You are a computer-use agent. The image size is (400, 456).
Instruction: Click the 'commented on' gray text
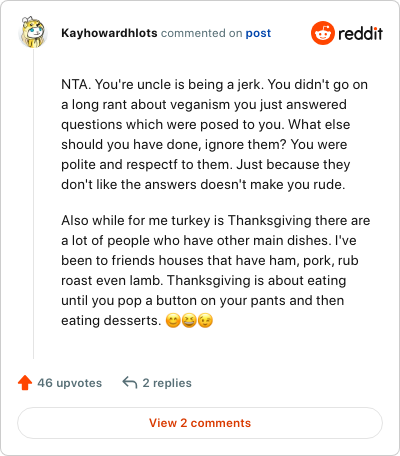(x=201, y=33)
